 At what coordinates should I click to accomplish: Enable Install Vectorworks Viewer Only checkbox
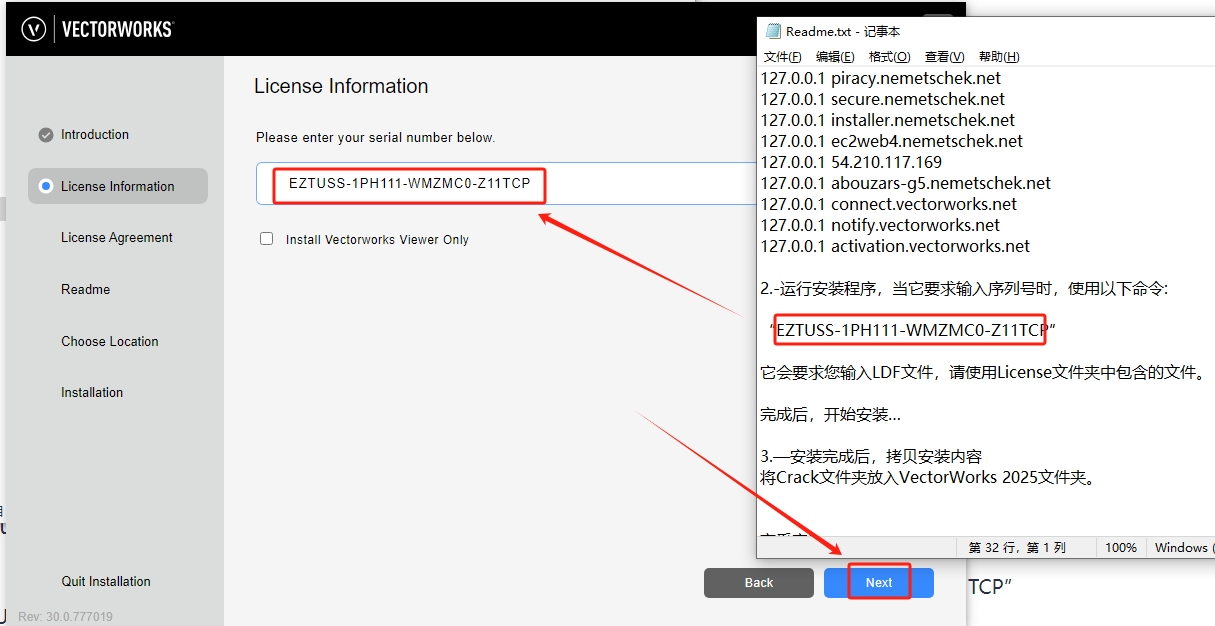point(266,239)
